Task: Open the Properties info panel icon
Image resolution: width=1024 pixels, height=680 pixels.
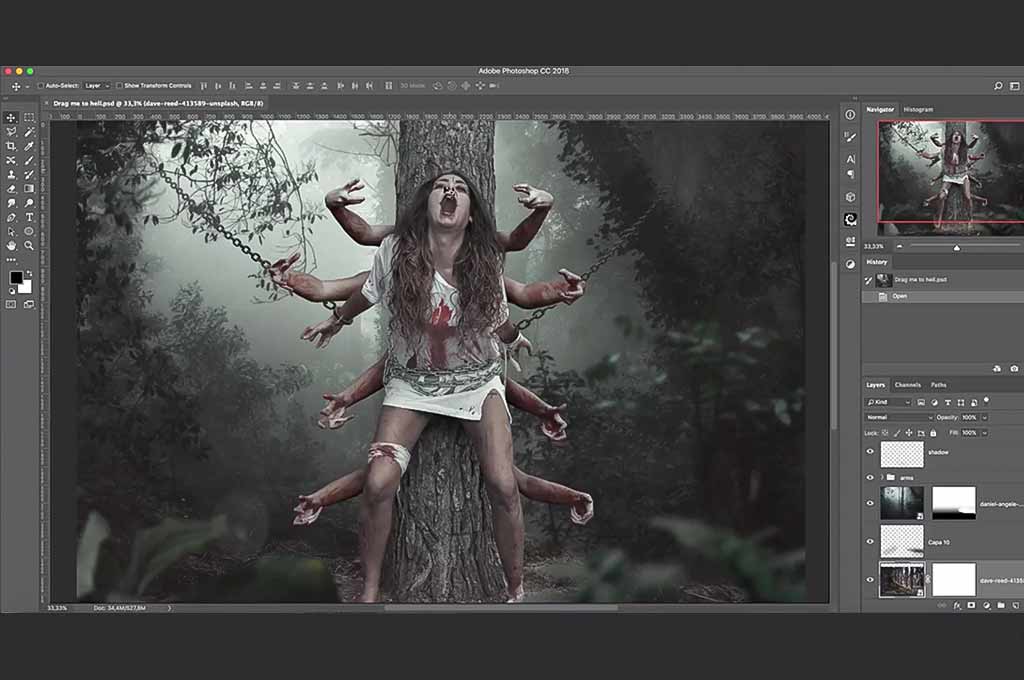Action: coord(850,114)
